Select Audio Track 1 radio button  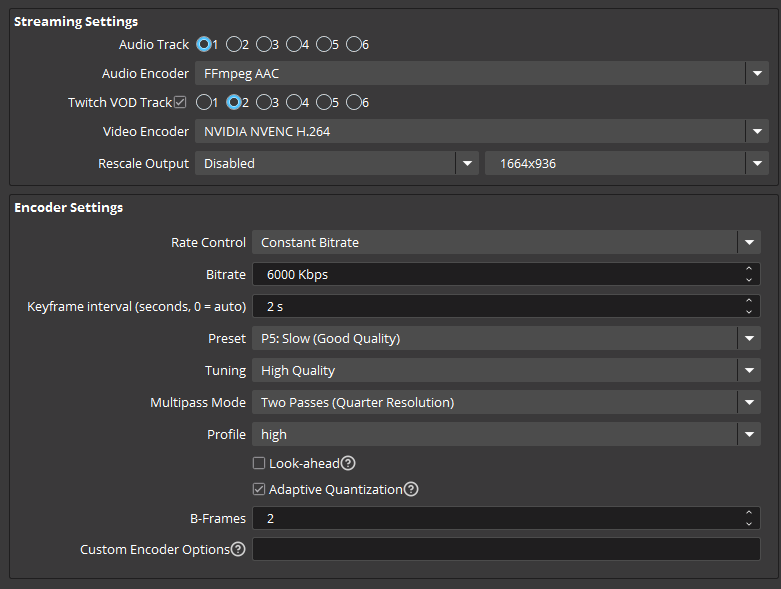204,44
